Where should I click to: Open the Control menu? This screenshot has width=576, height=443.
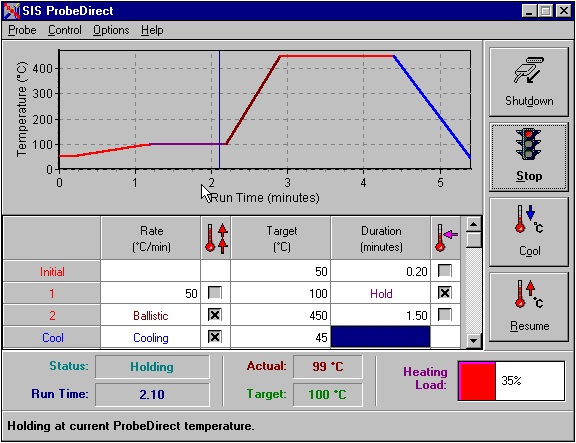[x=65, y=30]
